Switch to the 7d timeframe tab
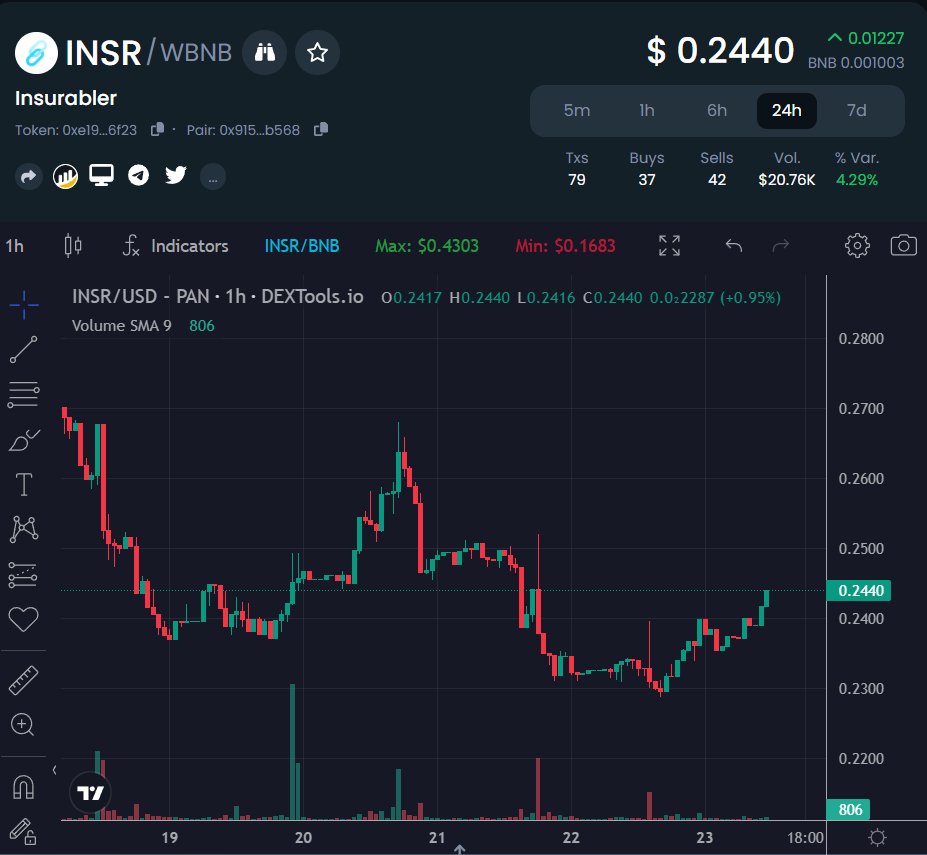This screenshot has height=855, width=927. [x=856, y=111]
